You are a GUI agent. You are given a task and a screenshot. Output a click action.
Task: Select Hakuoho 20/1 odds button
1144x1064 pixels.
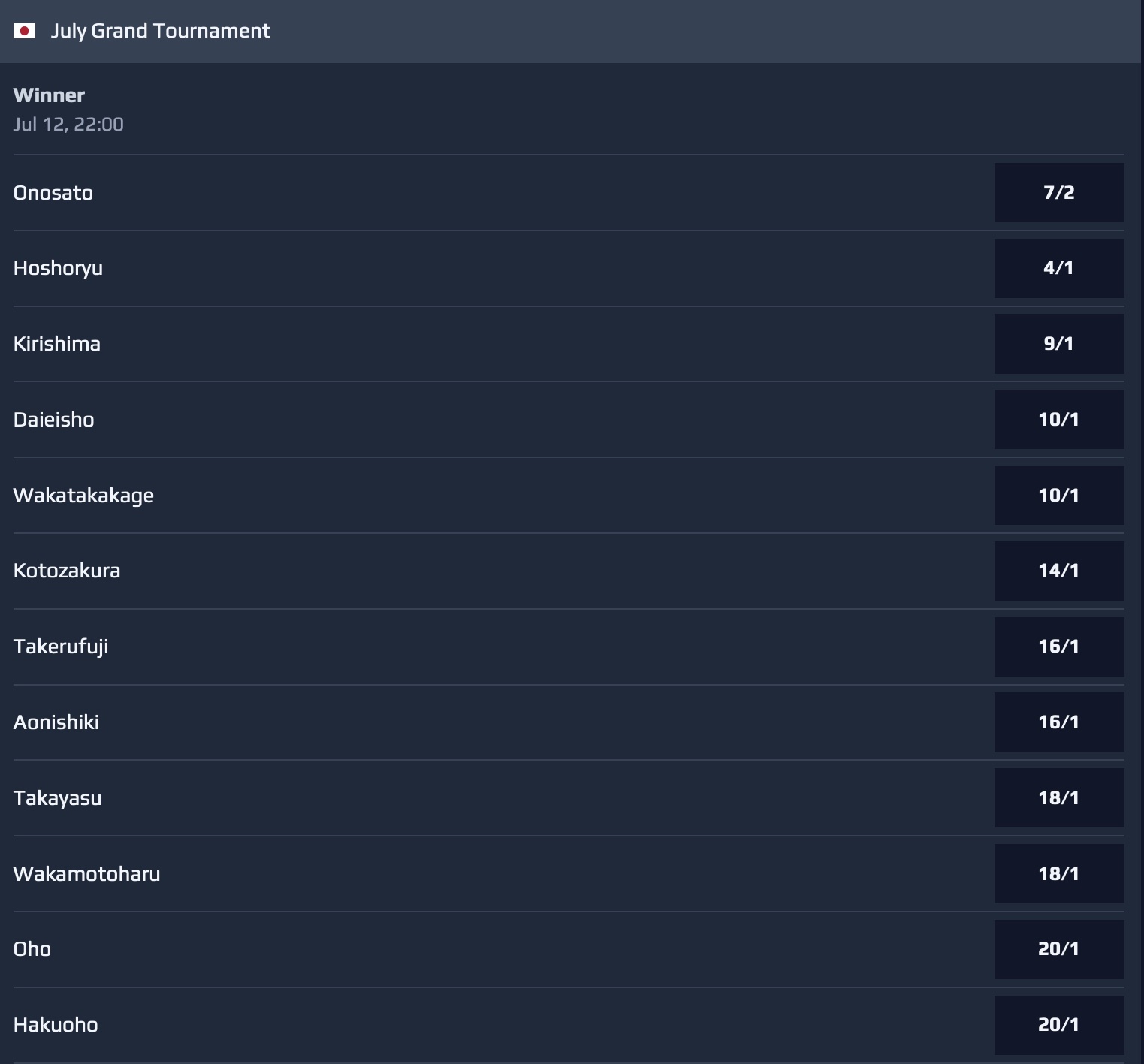pos(1059,1025)
